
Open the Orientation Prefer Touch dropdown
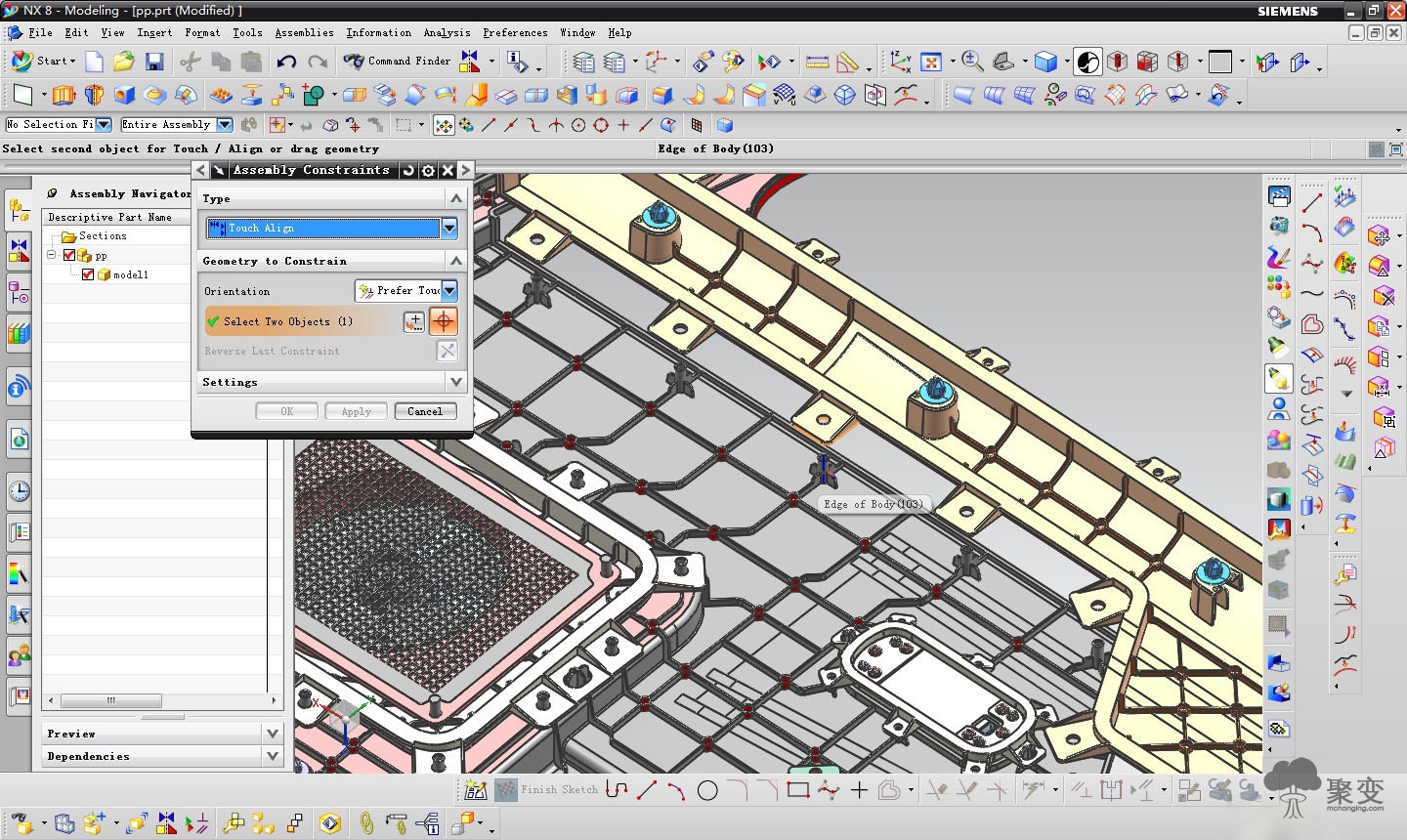449,290
